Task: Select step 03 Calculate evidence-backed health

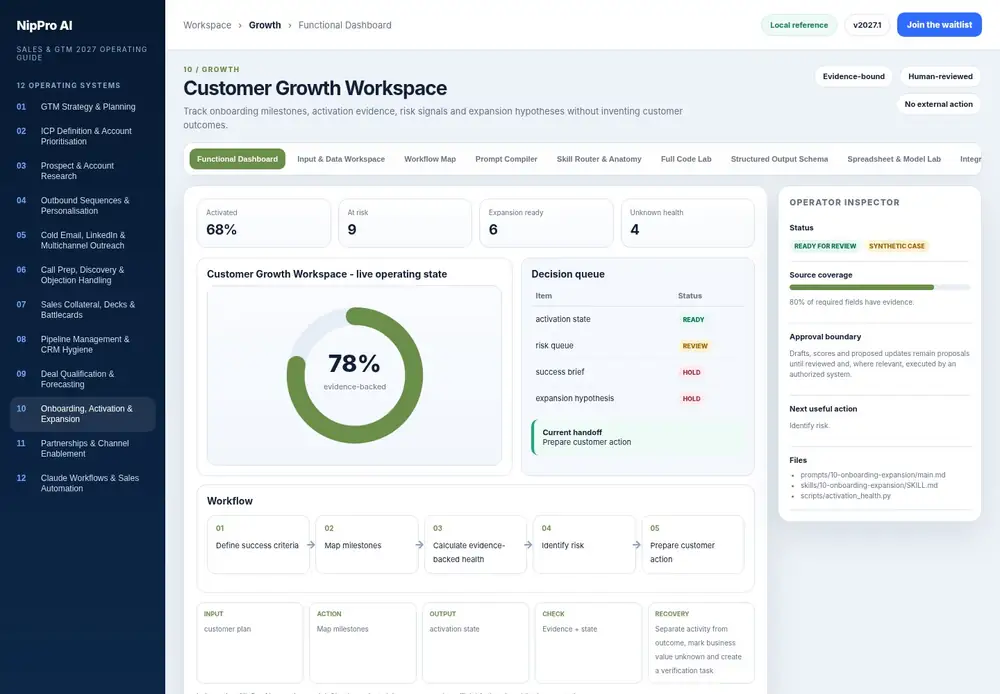Action: point(475,544)
